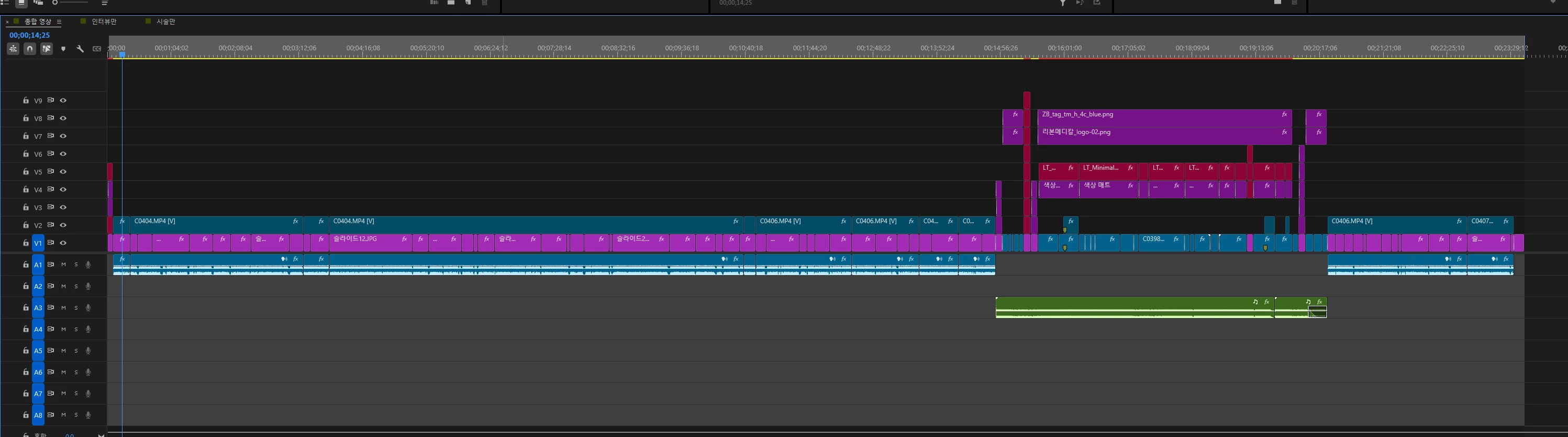Adjust the Project panel thumbnail zoom slider

coord(70,3)
